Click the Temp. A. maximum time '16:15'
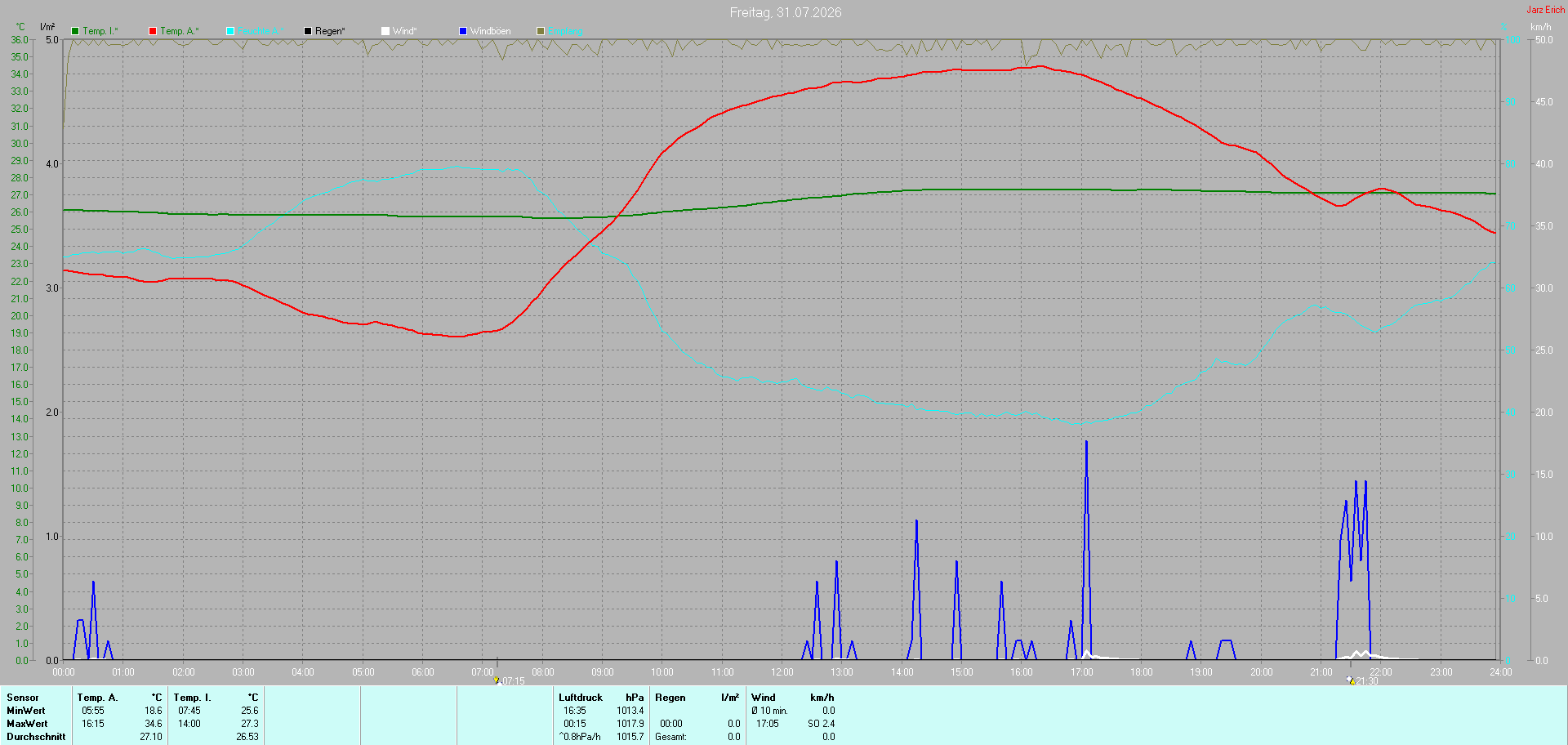The height and width of the screenshot is (745, 1568). 93,724
